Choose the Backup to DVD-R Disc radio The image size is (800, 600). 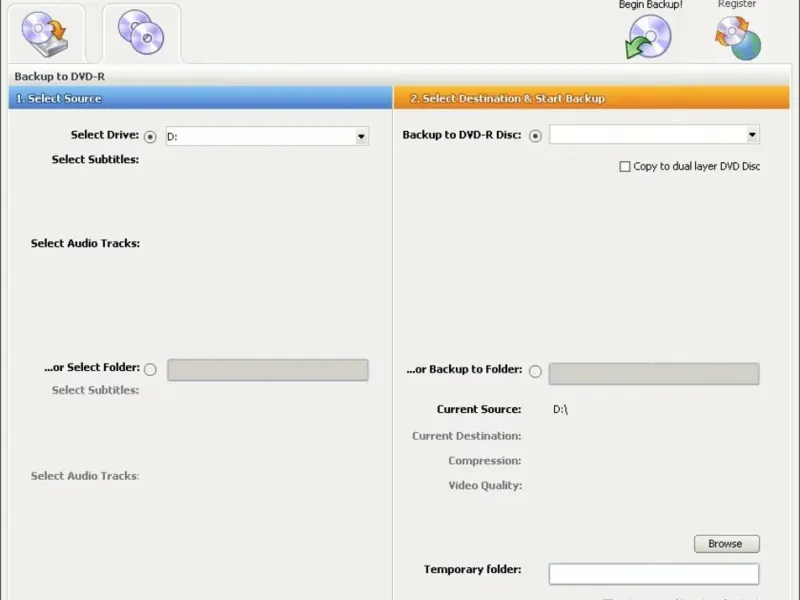[x=535, y=136]
